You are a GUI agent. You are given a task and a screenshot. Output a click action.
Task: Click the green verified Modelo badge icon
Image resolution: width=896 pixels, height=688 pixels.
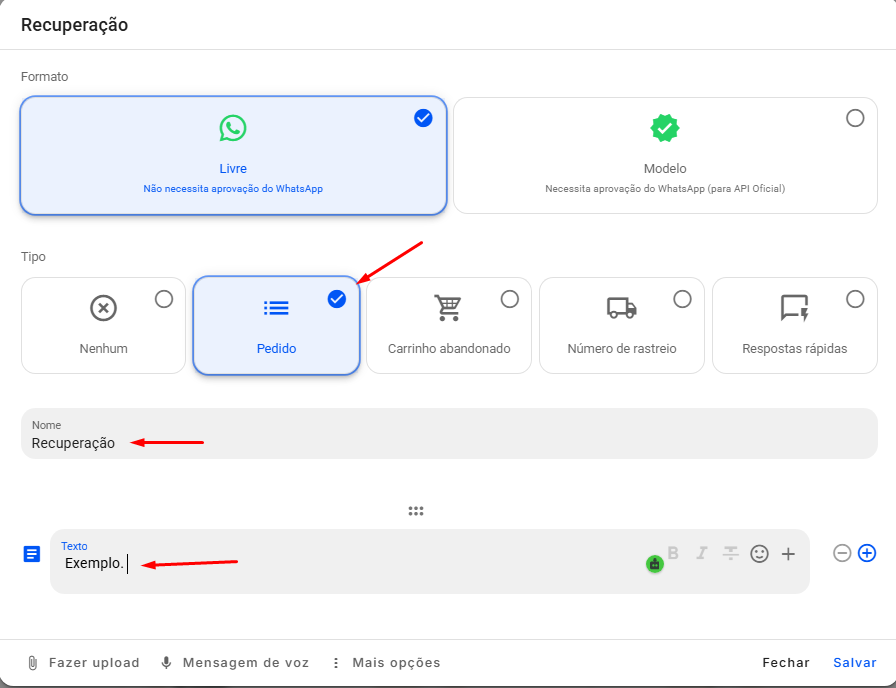(x=665, y=128)
